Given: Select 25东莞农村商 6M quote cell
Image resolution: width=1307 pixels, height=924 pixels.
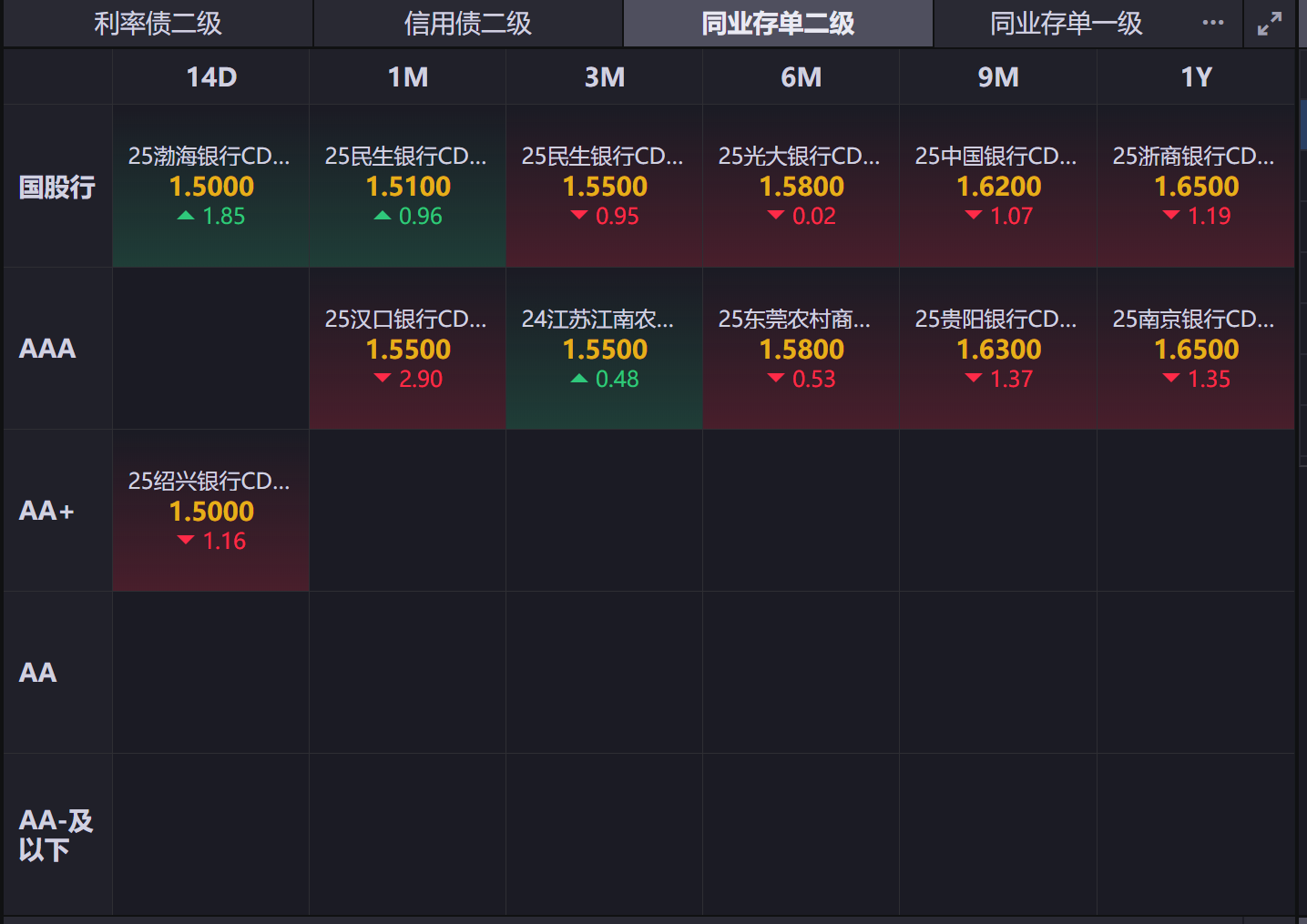Looking at the screenshot, I should 801,349.
